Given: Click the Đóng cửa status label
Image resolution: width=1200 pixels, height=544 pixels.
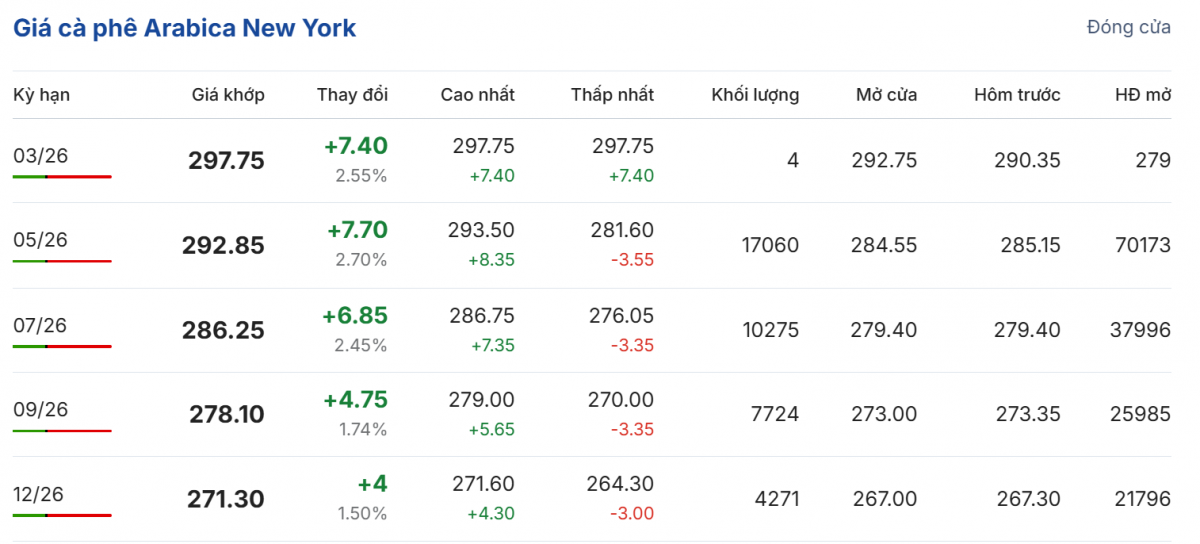Looking at the screenshot, I should coord(1128,28).
